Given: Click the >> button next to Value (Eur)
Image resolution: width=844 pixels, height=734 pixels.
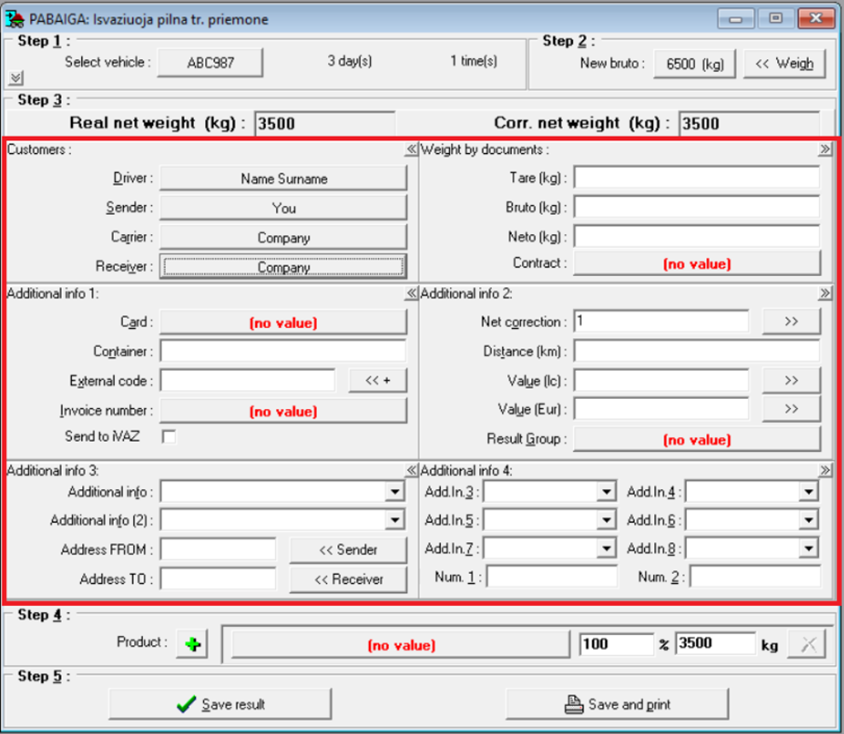Looking at the screenshot, I should click(791, 409).
